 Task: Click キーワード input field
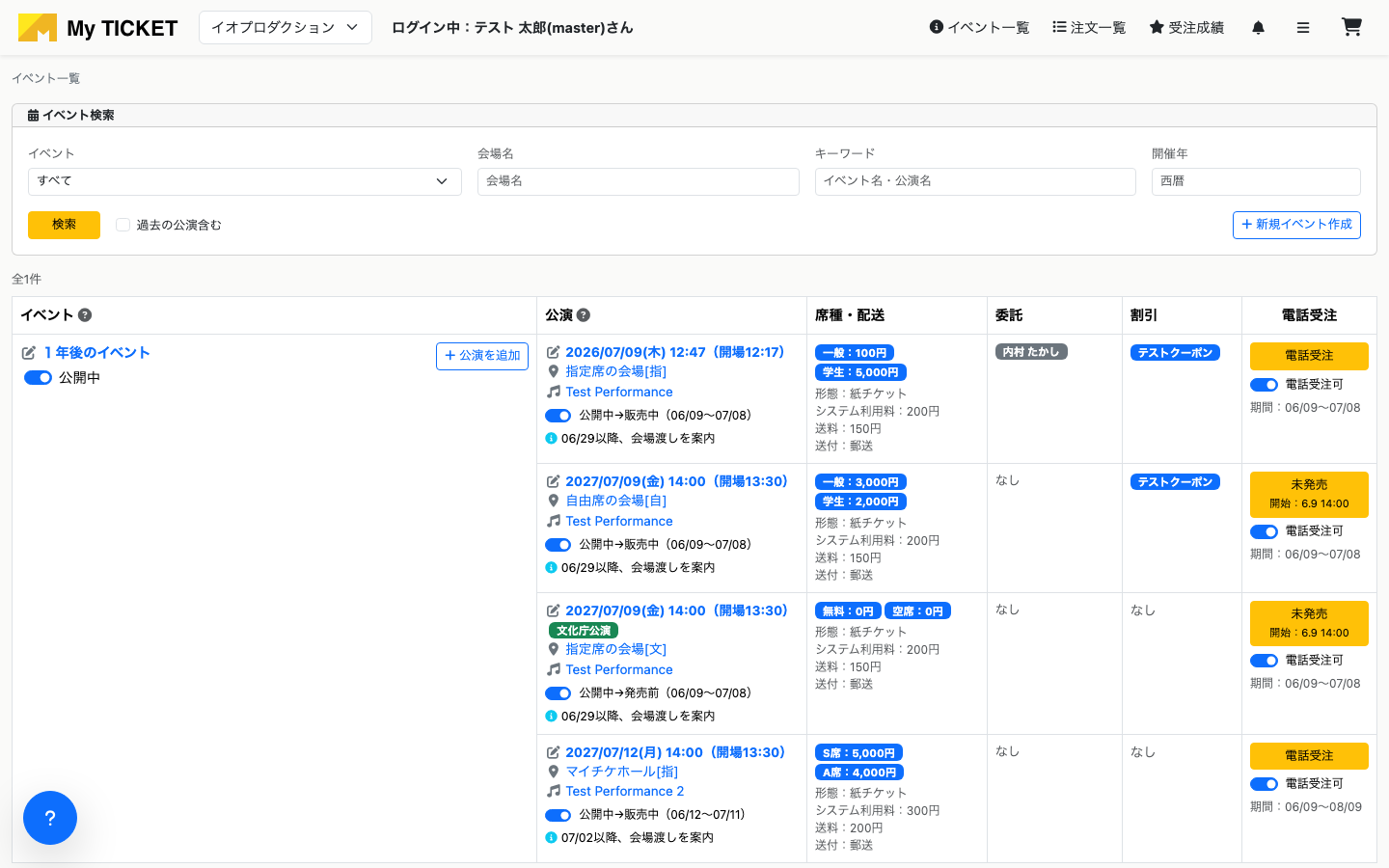pos(975,181)
